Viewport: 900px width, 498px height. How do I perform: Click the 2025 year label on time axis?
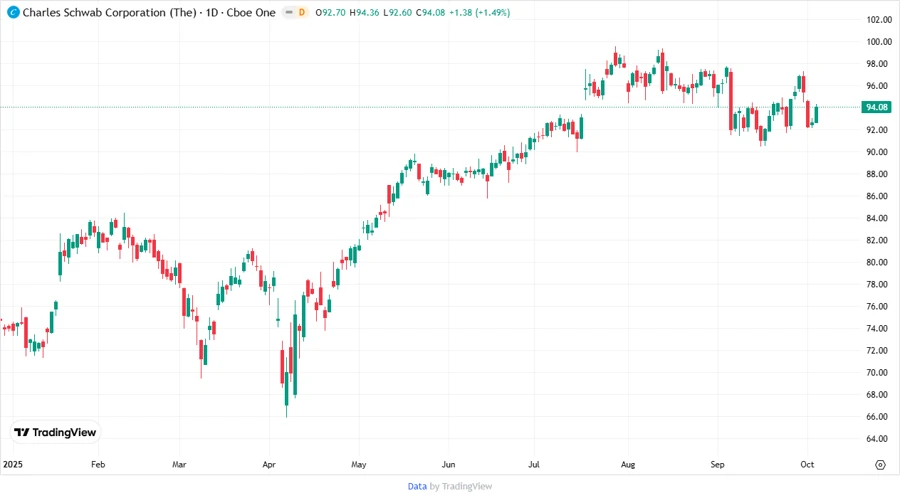coord(12,465)
